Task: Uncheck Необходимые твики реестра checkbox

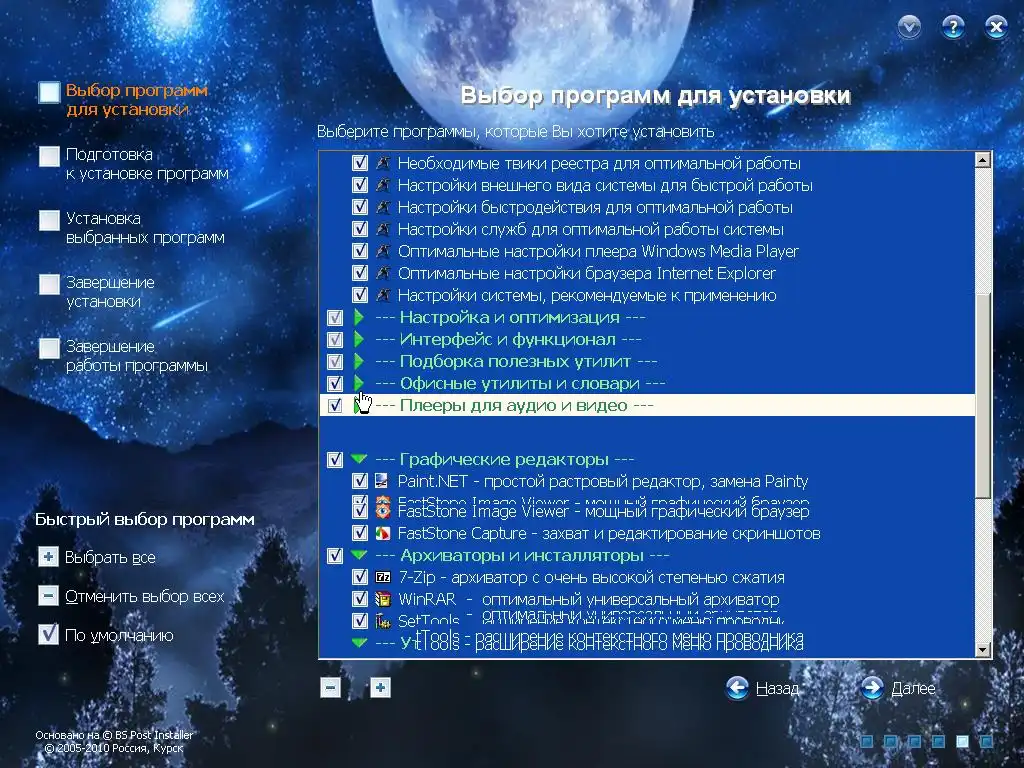Action: pyautogui.click(x=360, y=163)
